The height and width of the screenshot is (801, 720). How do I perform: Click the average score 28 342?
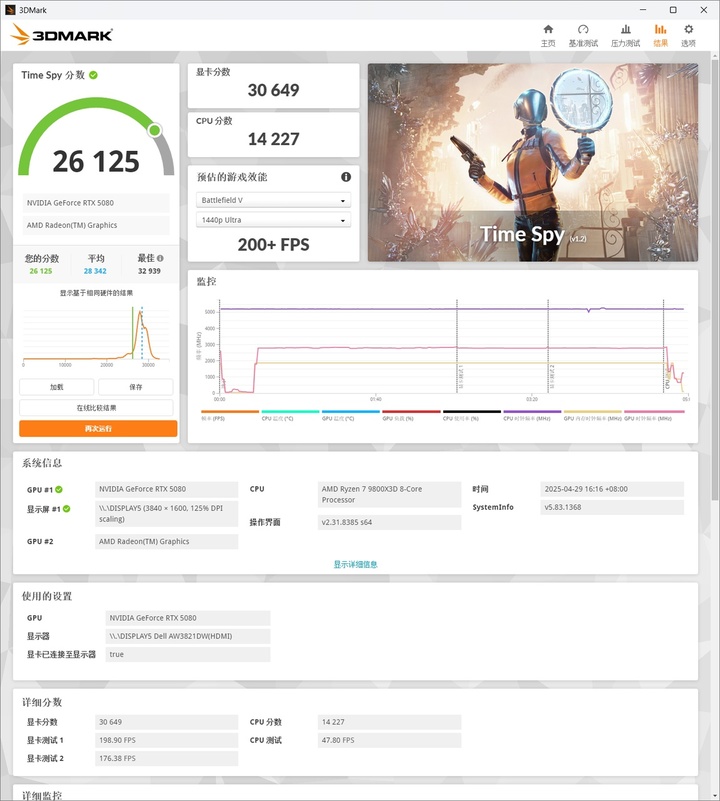(95, 271)
